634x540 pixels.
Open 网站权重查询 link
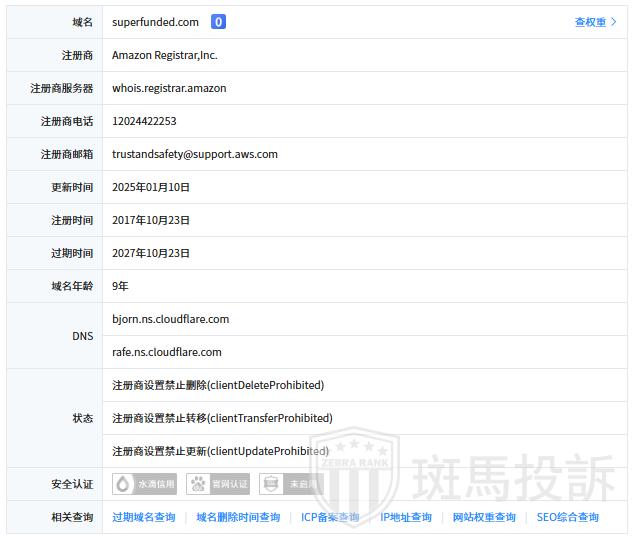(x=484, y=517)
